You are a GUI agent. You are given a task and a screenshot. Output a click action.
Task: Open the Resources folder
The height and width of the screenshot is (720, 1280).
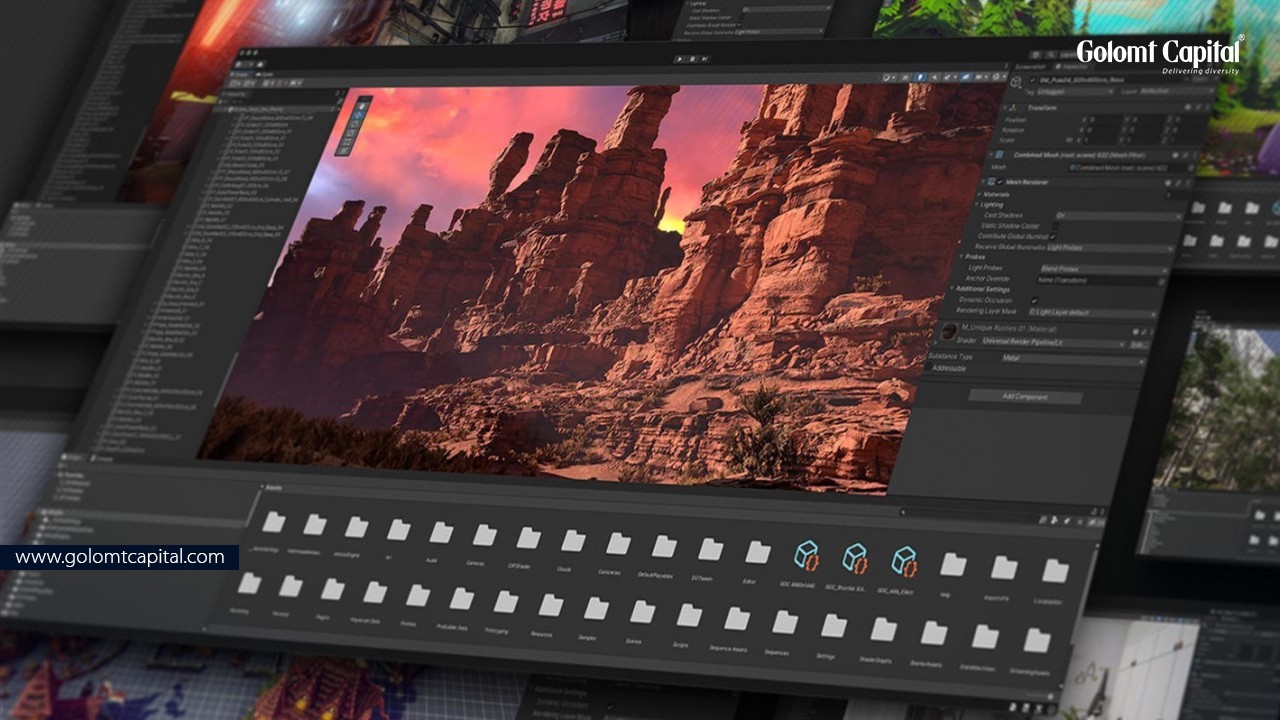(x=550, y=605)
